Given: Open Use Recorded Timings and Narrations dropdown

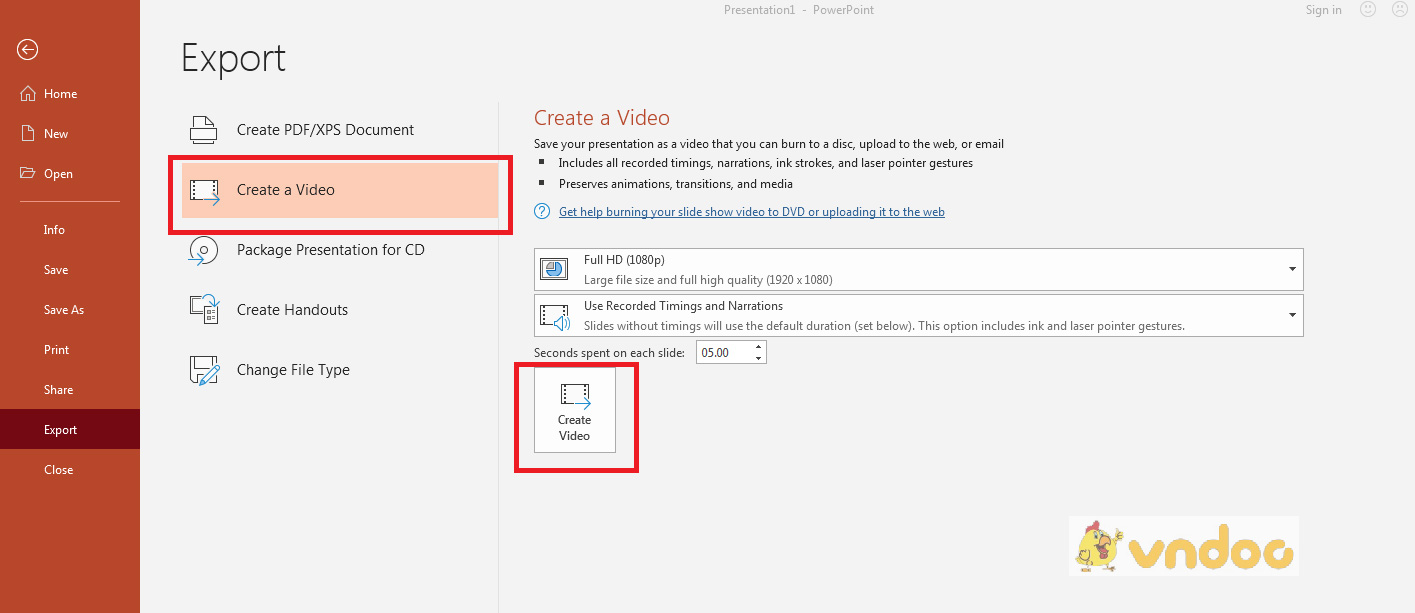Looking at the screenshot, I should [x=1292, y=315].
